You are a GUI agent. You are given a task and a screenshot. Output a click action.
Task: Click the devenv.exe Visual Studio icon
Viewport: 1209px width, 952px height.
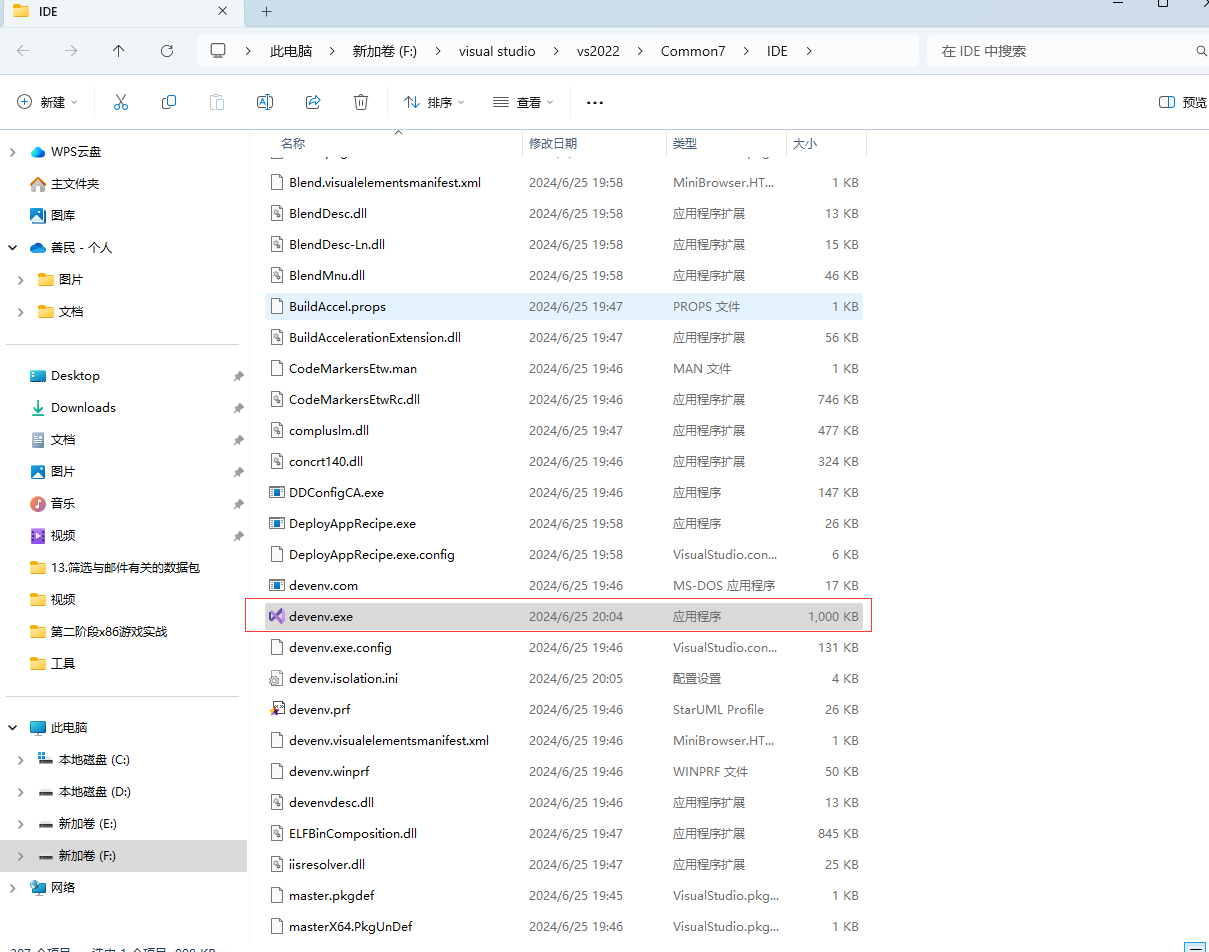coord(277,616)
